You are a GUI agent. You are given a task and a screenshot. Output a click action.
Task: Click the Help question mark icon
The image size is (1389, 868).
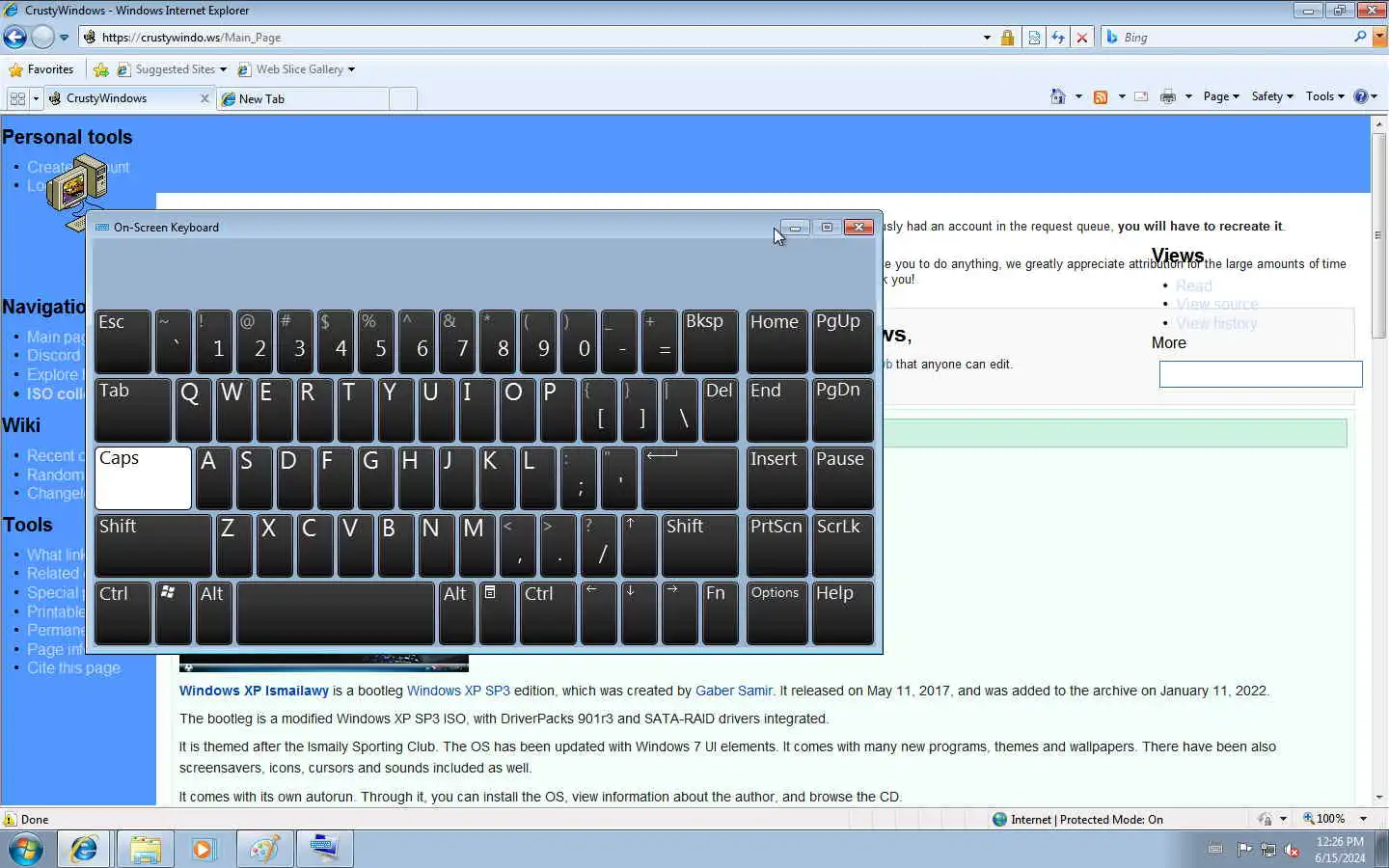click(x=1361, y=96)
